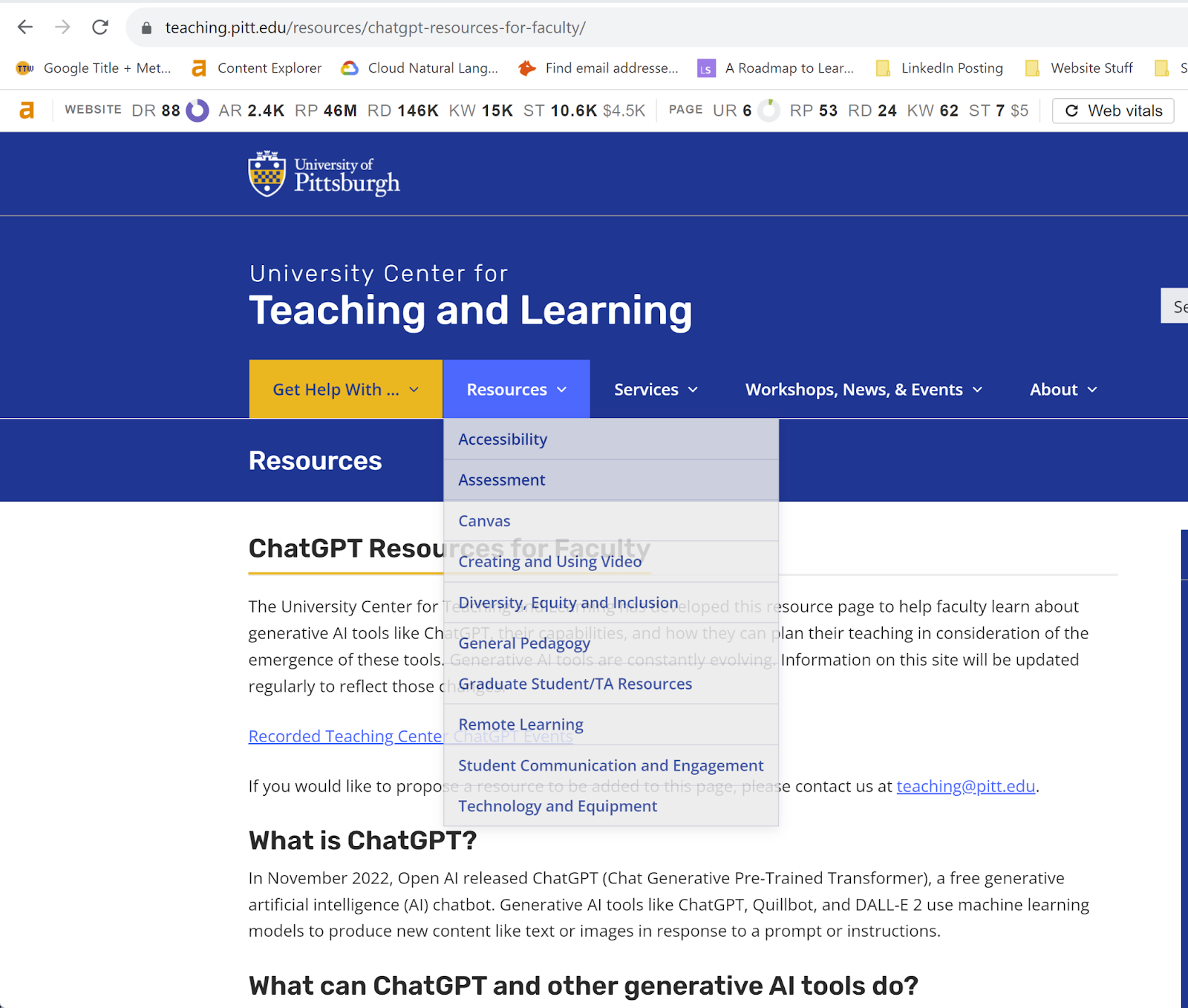Open the LinkedIn Posting bookmark folder
This screenshot has height=1008, width=1188.
(x=939, y=68)
